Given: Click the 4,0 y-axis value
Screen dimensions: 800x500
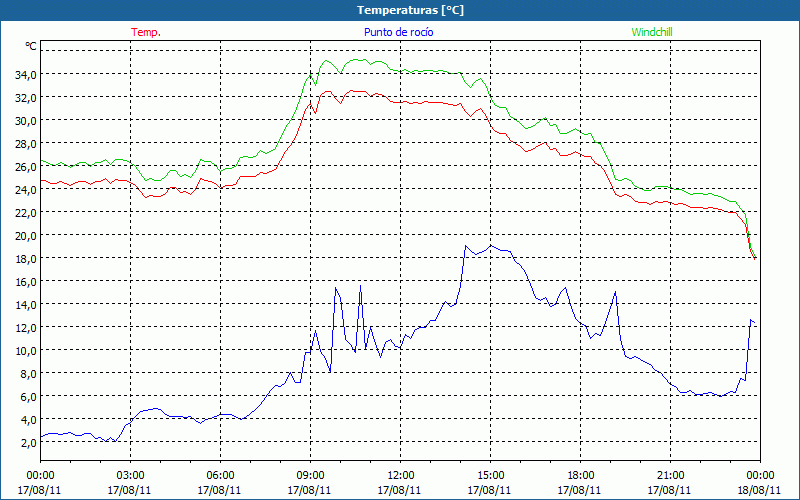Looking at the screenshot, I should (x=28, y=419).
